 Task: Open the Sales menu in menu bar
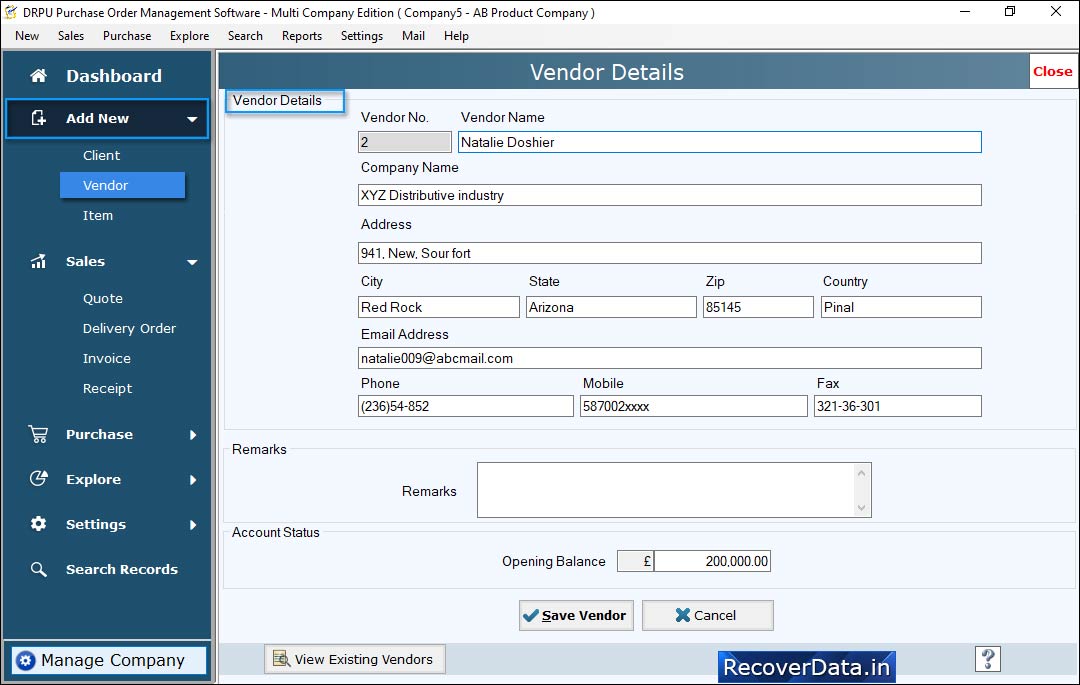pyautogui.click(x=71, y=36)
